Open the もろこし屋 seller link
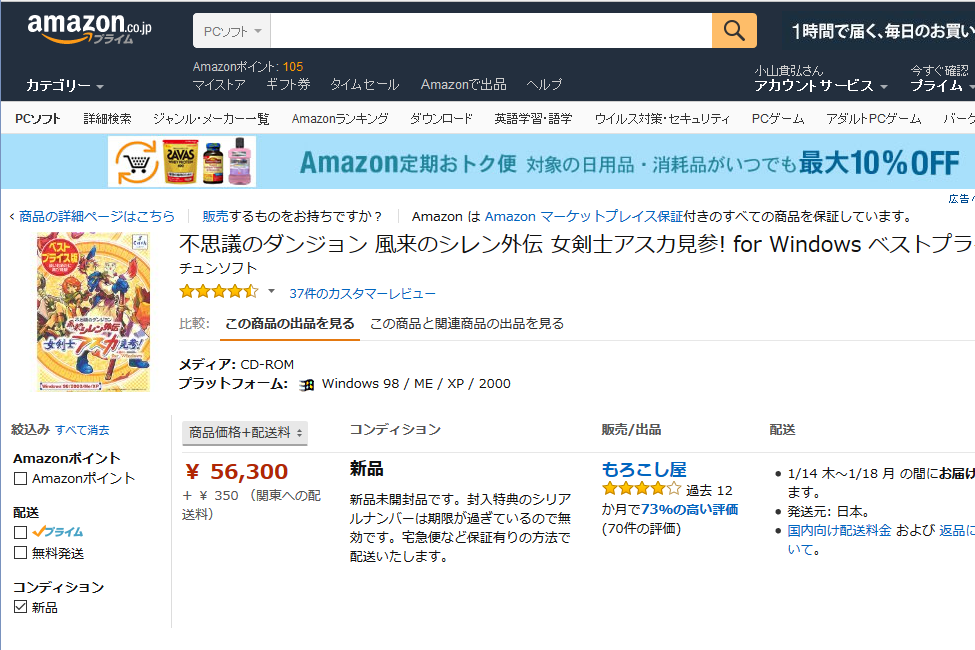The width and height of the screenshot is (975, 650). click(x=644, y=469)
